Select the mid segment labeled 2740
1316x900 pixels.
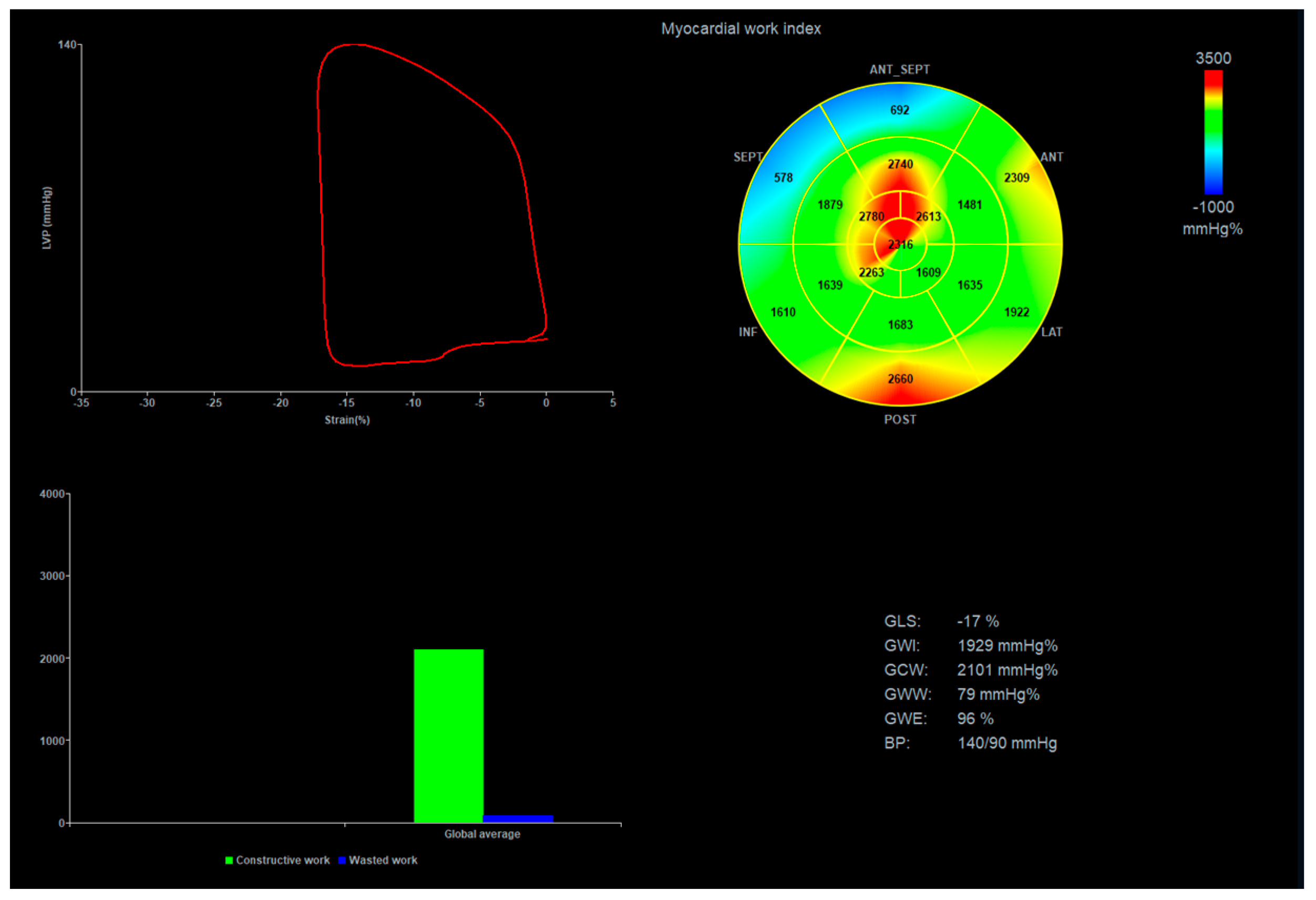[x=900, y=164]
